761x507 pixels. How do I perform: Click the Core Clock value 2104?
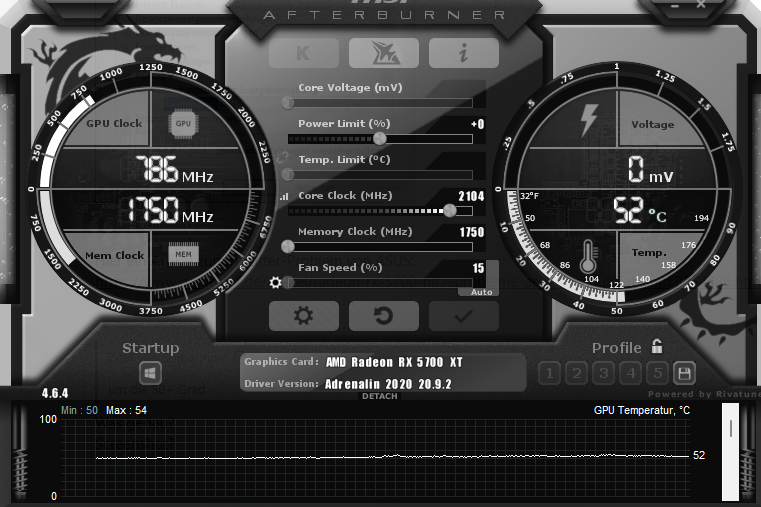pos(471,196)
